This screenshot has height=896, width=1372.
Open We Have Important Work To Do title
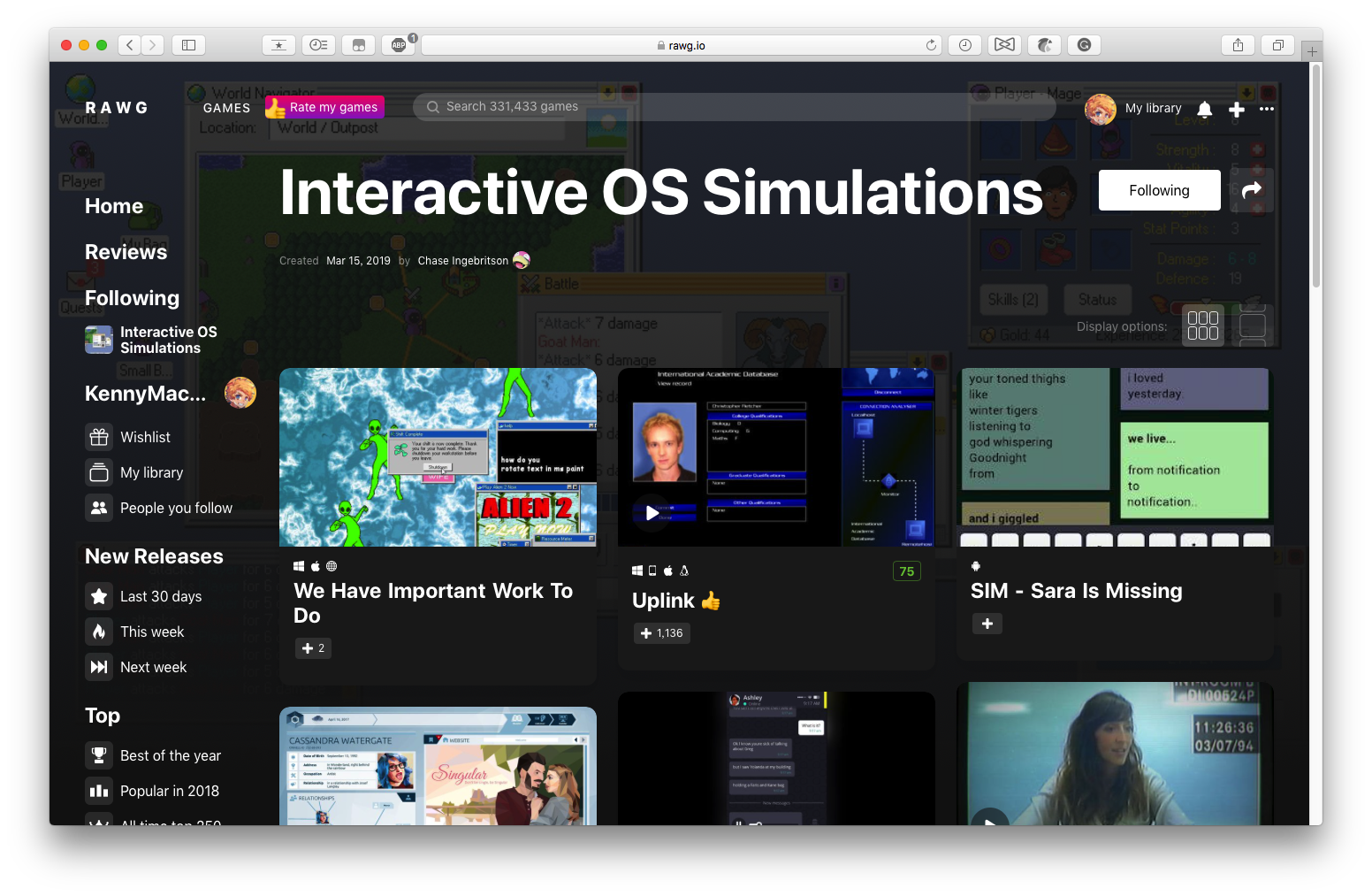pos(433,603)
